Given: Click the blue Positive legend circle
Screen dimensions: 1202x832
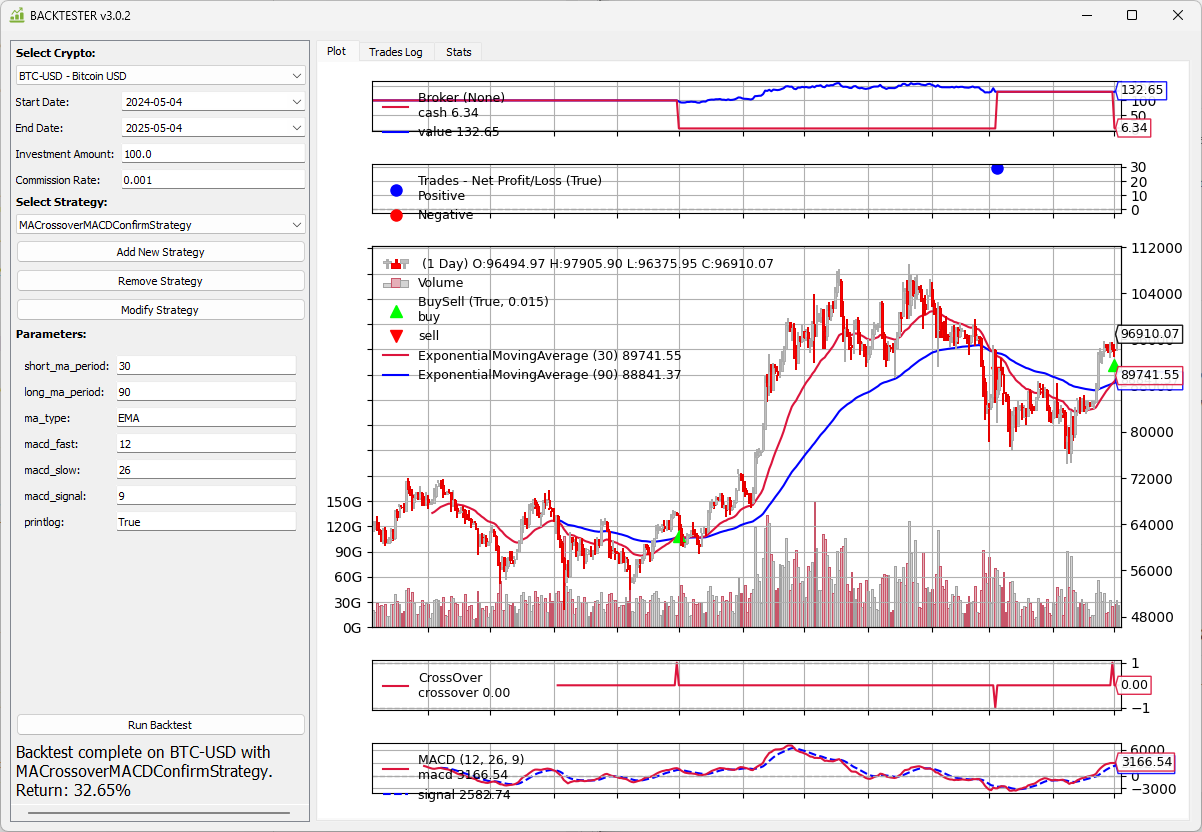Looking at the screenshot, I should click(396, 190).
